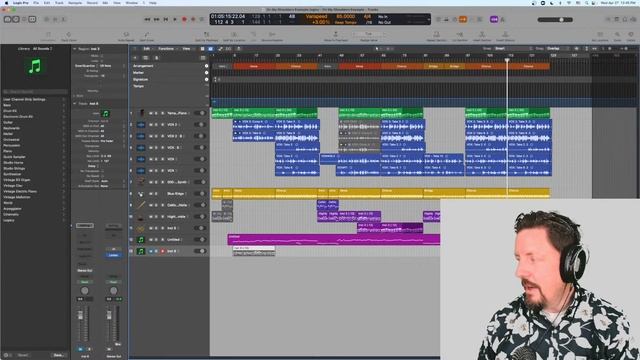
Task: Collapse the Region inspector disclosure triangle
Action: (74, 49)
